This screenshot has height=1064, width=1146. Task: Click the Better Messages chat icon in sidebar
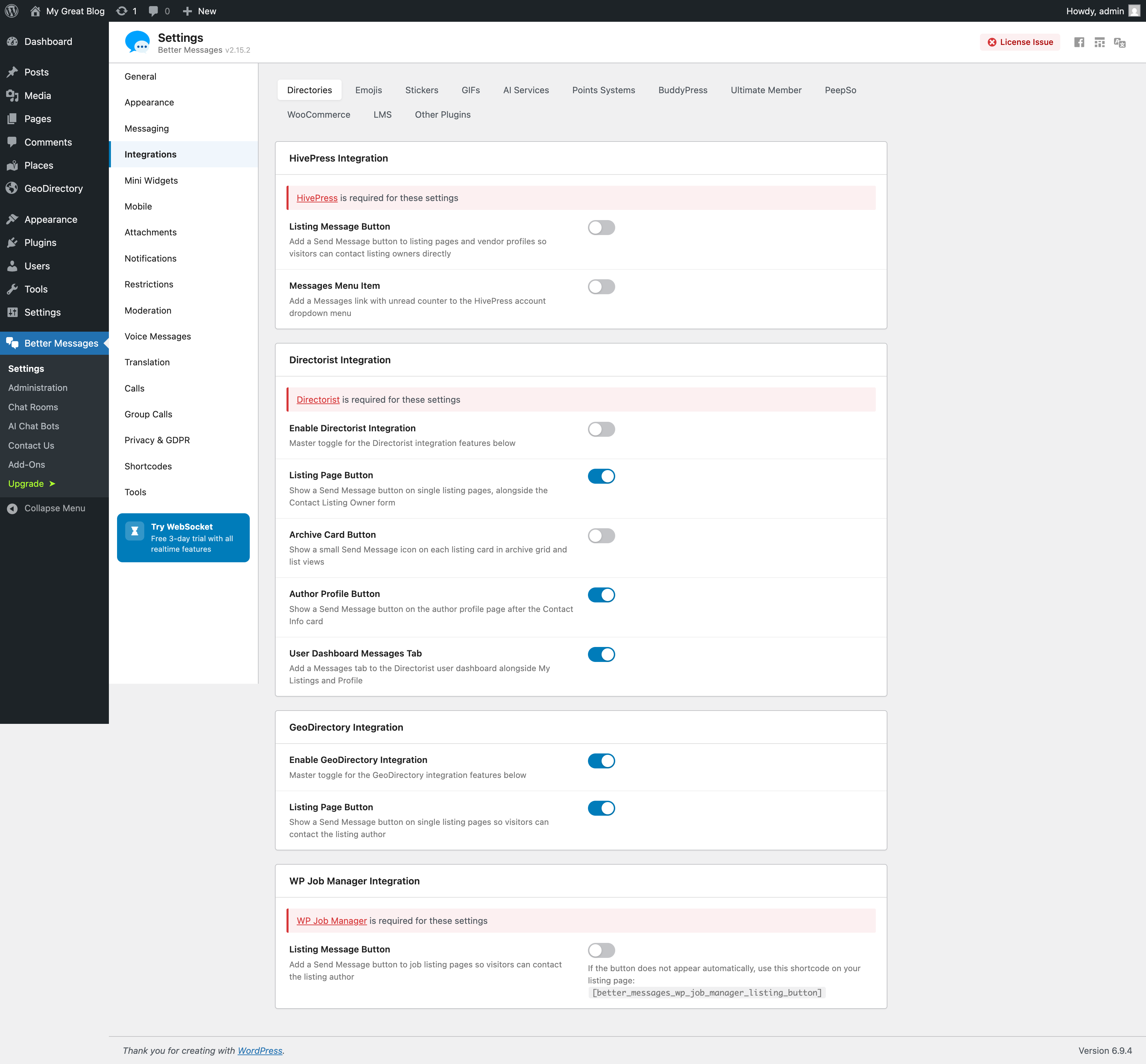point(12,343)
